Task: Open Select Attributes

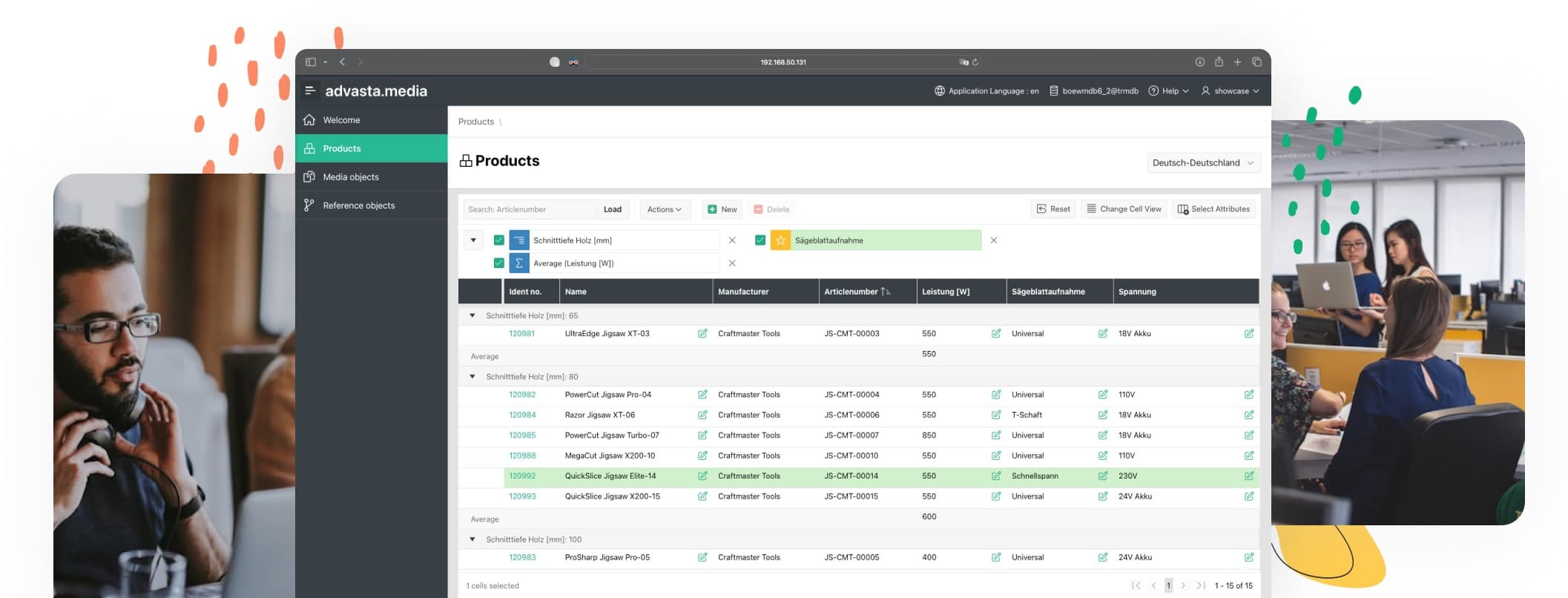Action: 1213,209
